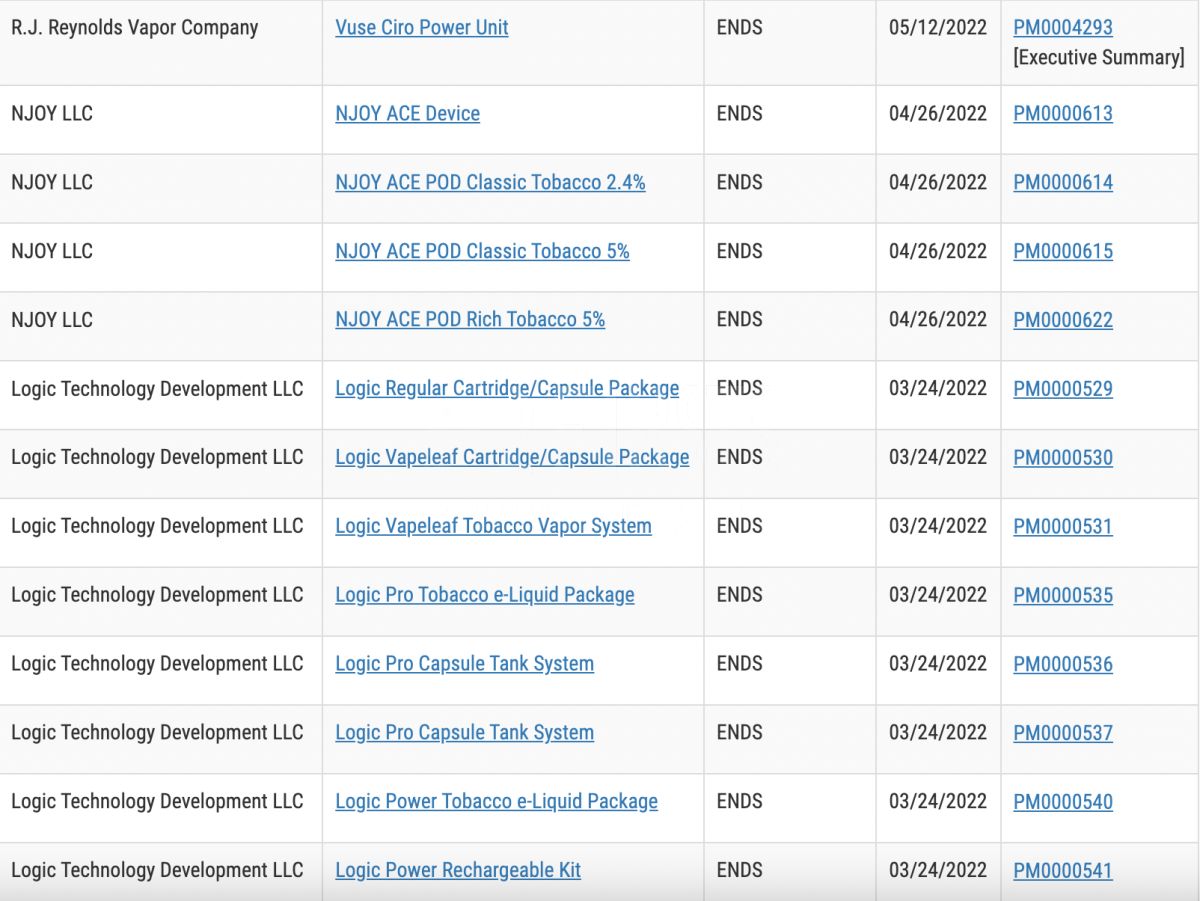Open NJOY ACE POD Rich Tobacco 5% link

click(x=470, y=320)
